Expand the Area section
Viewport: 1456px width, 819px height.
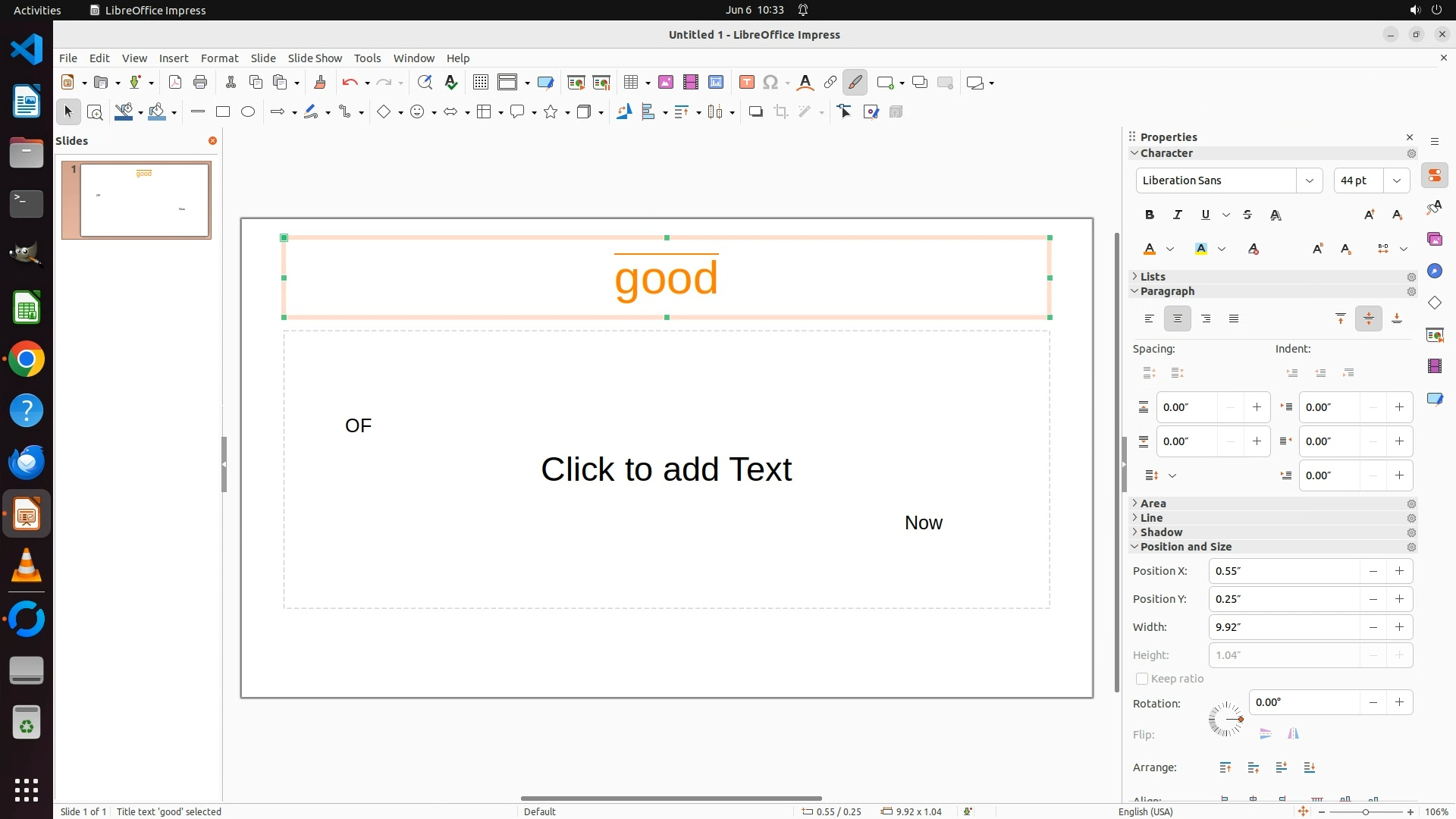tap(1153, 504)
